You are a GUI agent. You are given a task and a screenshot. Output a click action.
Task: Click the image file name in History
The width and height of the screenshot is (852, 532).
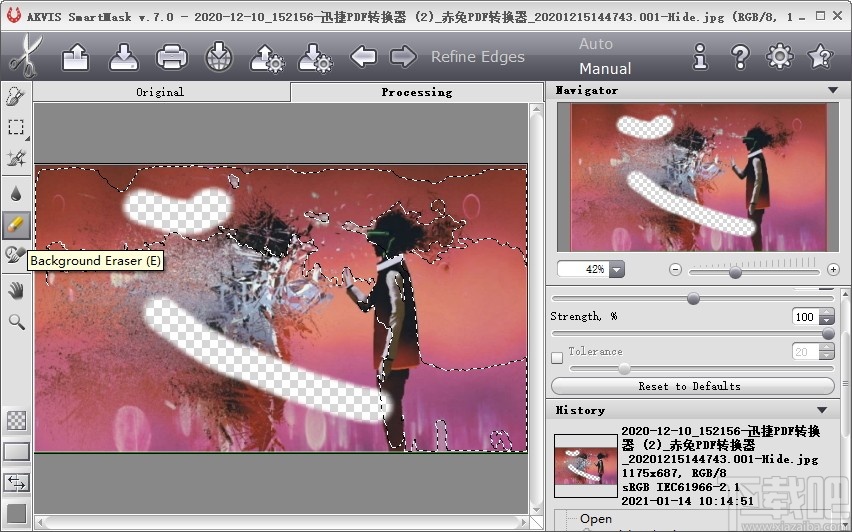pos(721,445)
